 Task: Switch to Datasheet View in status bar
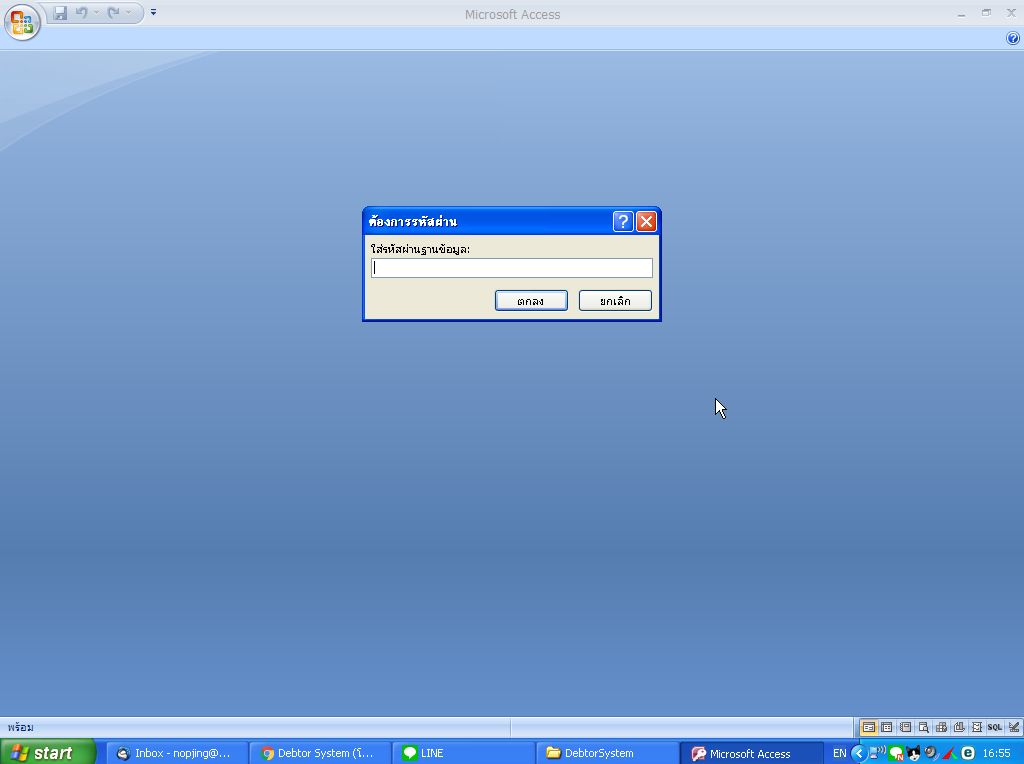[x=887, y=727]
